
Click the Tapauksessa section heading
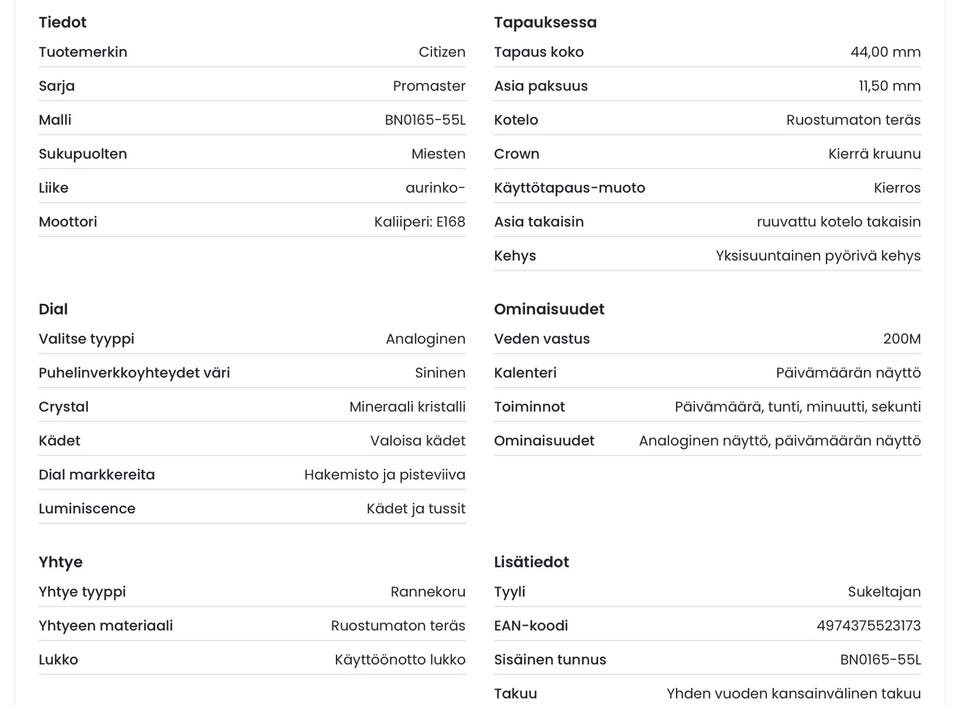[x=545, y=22]
